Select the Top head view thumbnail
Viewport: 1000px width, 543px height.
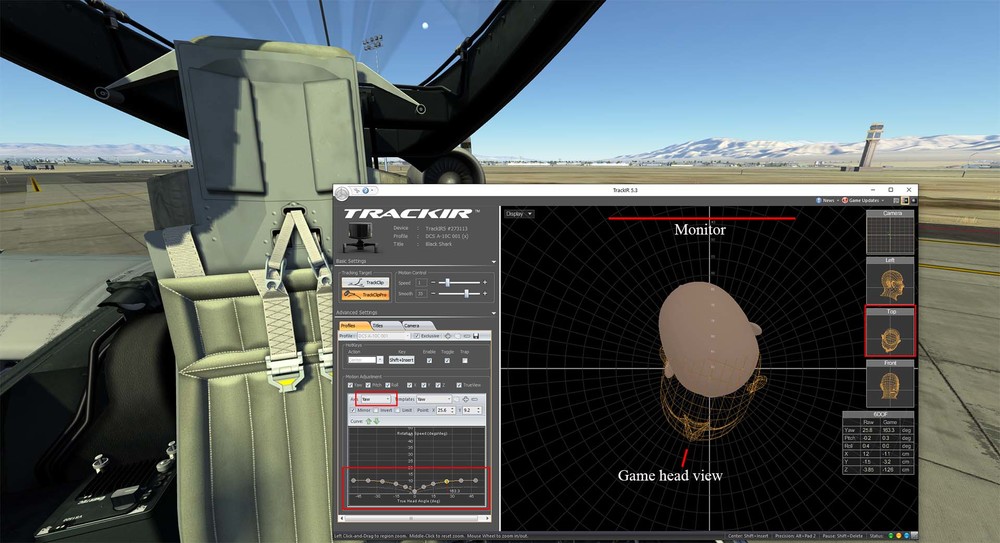890,334
